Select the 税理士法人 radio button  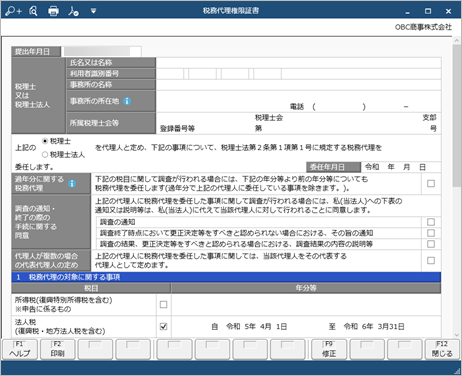tap(45, 154)
